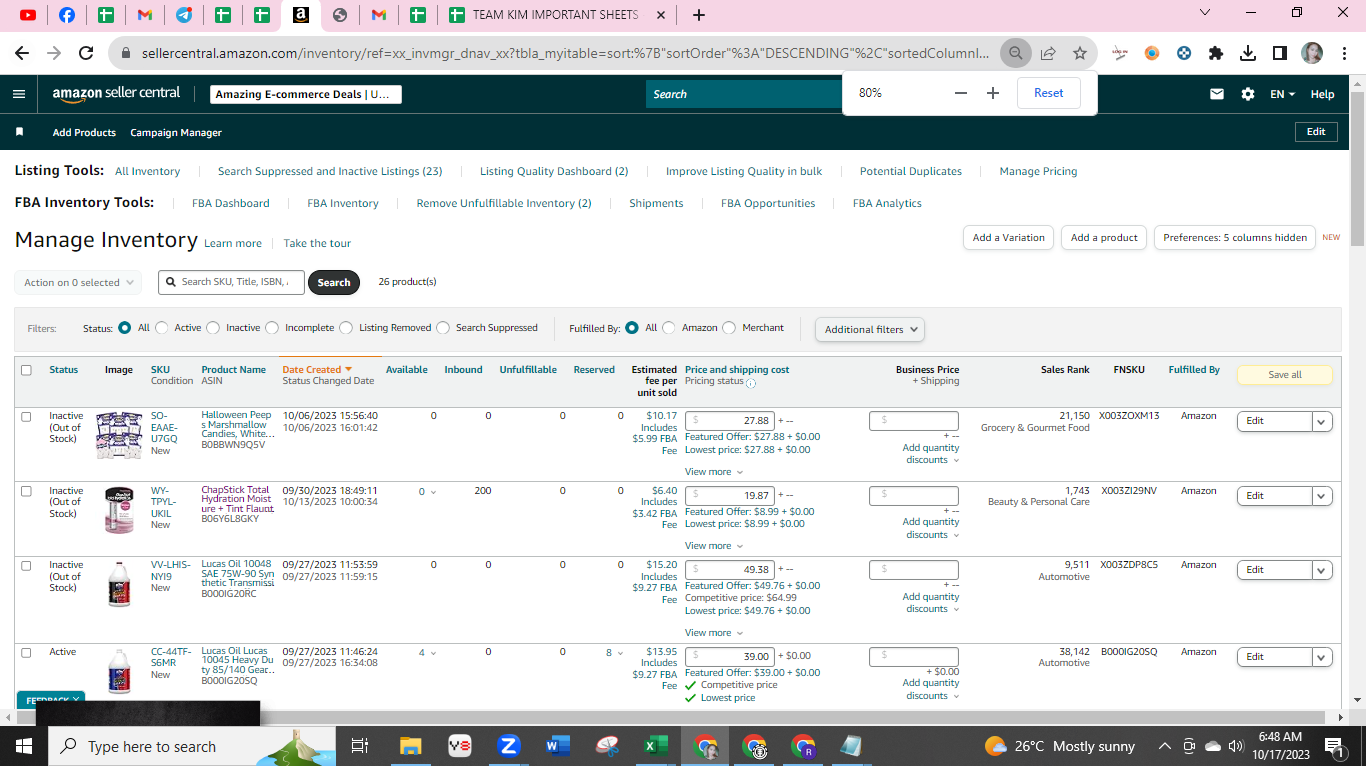Image resolution: width=1366 pixels, height=766 pixels.
Task: Focus the Search SKU, Title, ISBN field
Action: click(231, 282)
